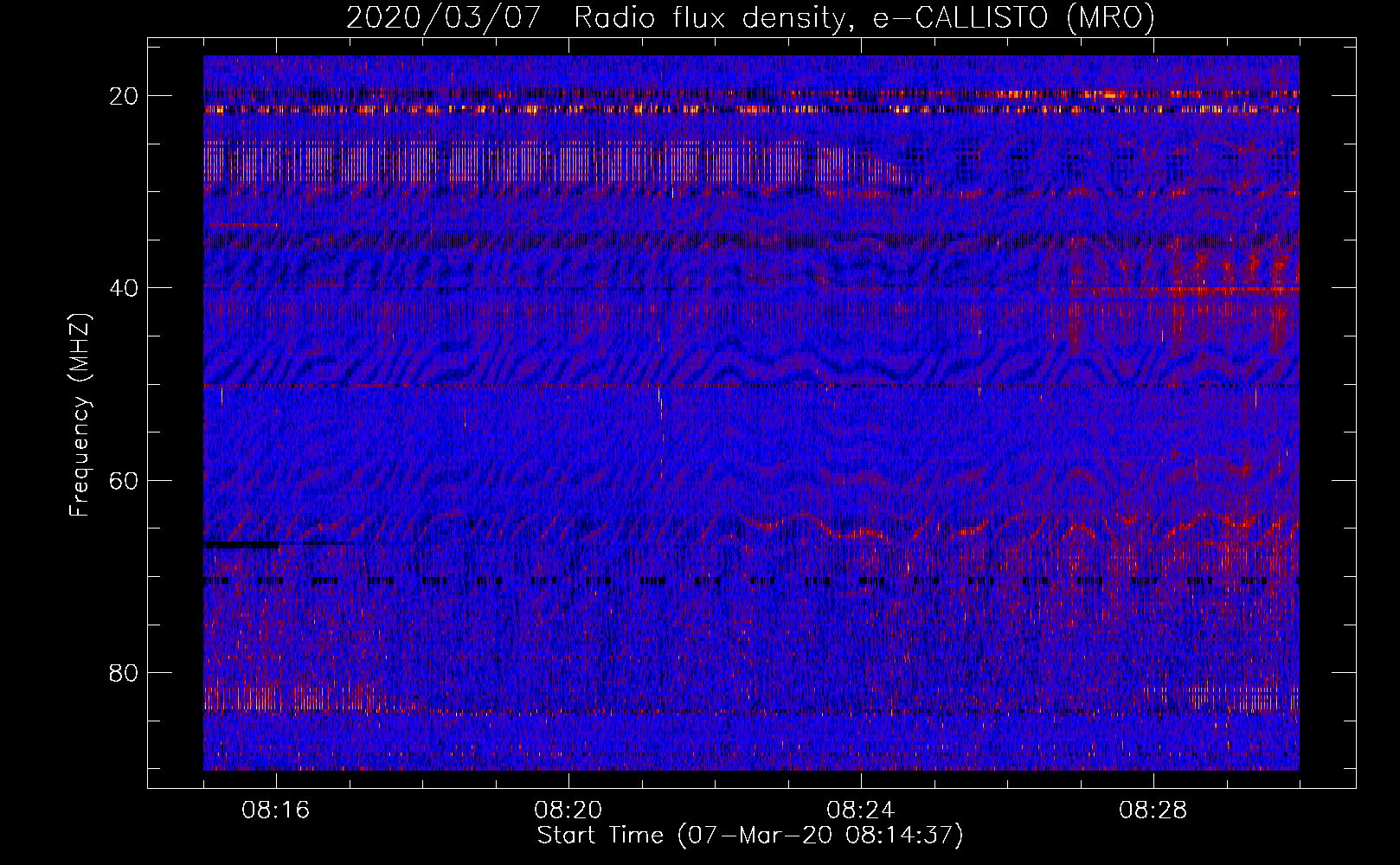Click the "20" frequency tick label
The height and width of the screenshot is (865, 1400).
coord(125,96)
